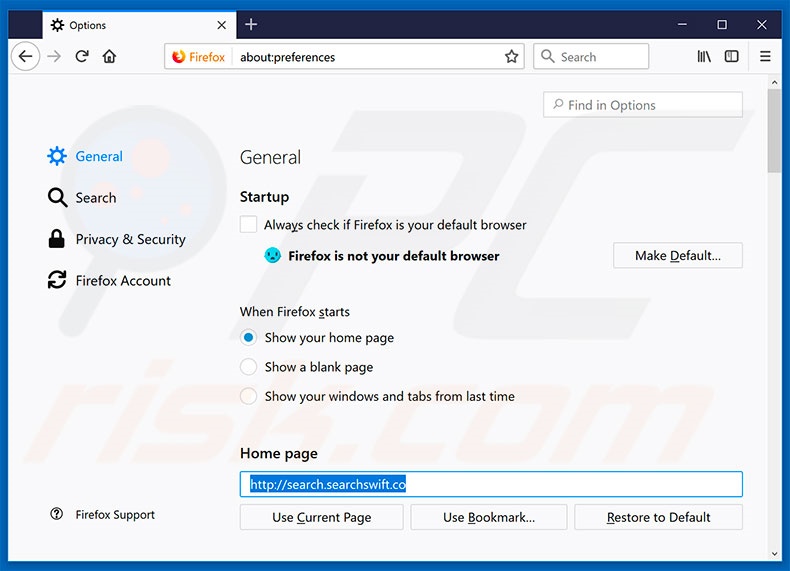Viewport: 790px width, 571px height.
Task: Reload the current page
Action: pyautogui.click(x=82, y=56)
